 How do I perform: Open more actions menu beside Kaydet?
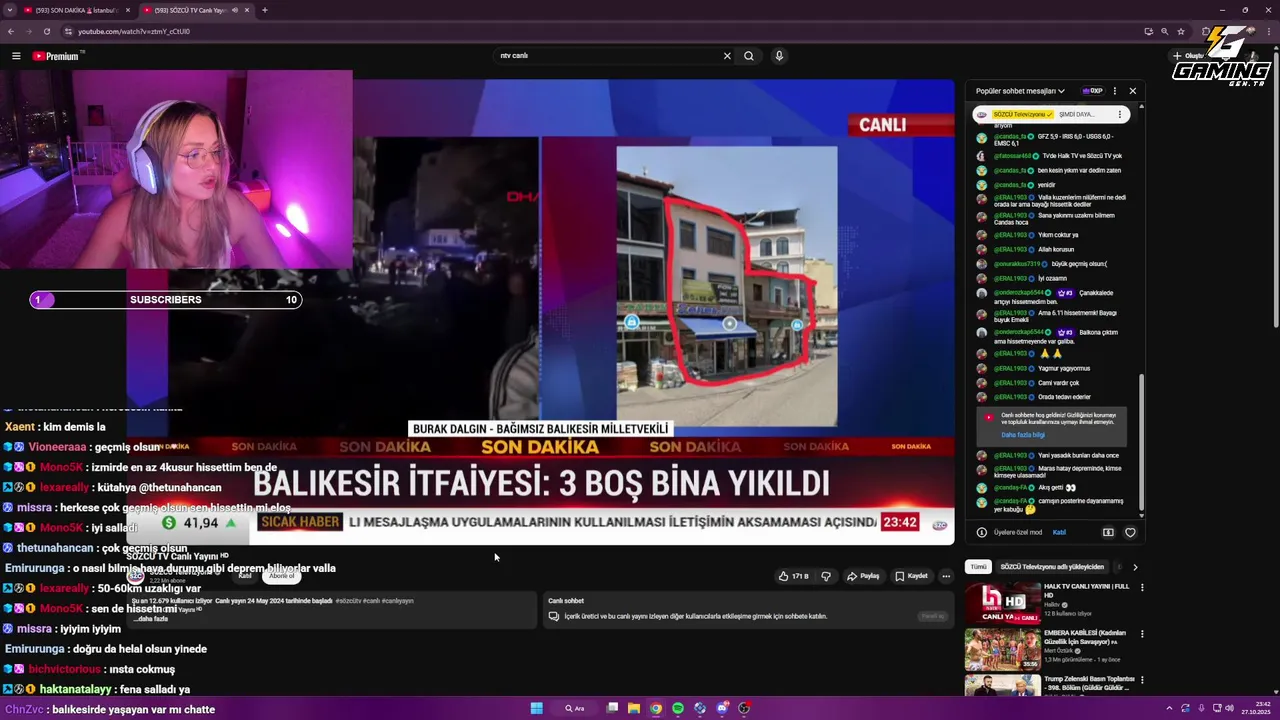(x=946, y=576)
